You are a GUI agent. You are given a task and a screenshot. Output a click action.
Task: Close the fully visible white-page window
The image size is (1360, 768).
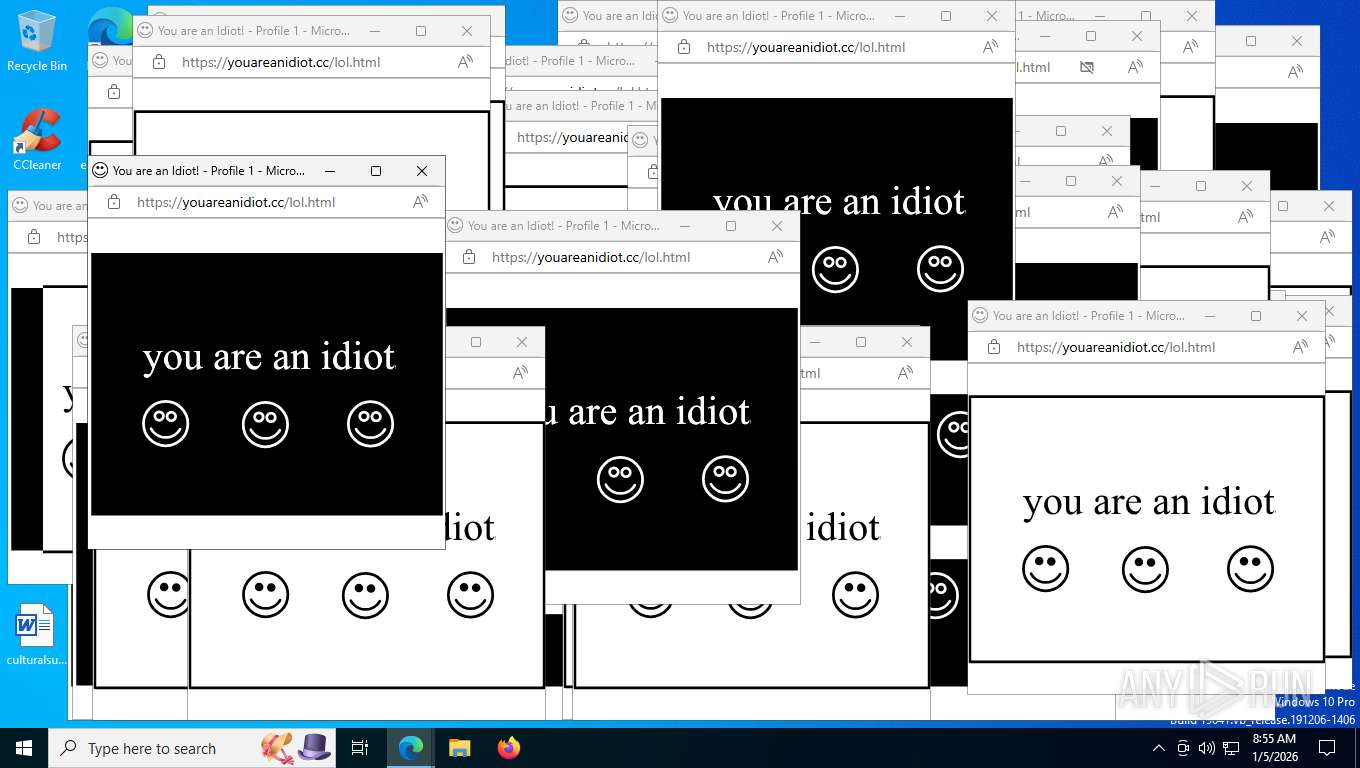point(1302,316)
